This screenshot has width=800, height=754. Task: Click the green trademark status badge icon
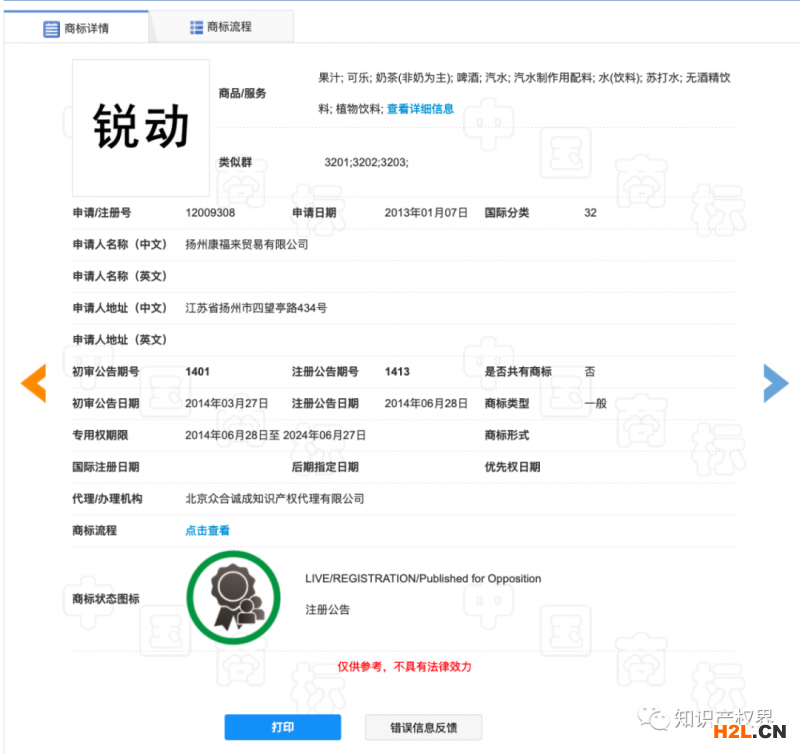[x=233, y=598]
